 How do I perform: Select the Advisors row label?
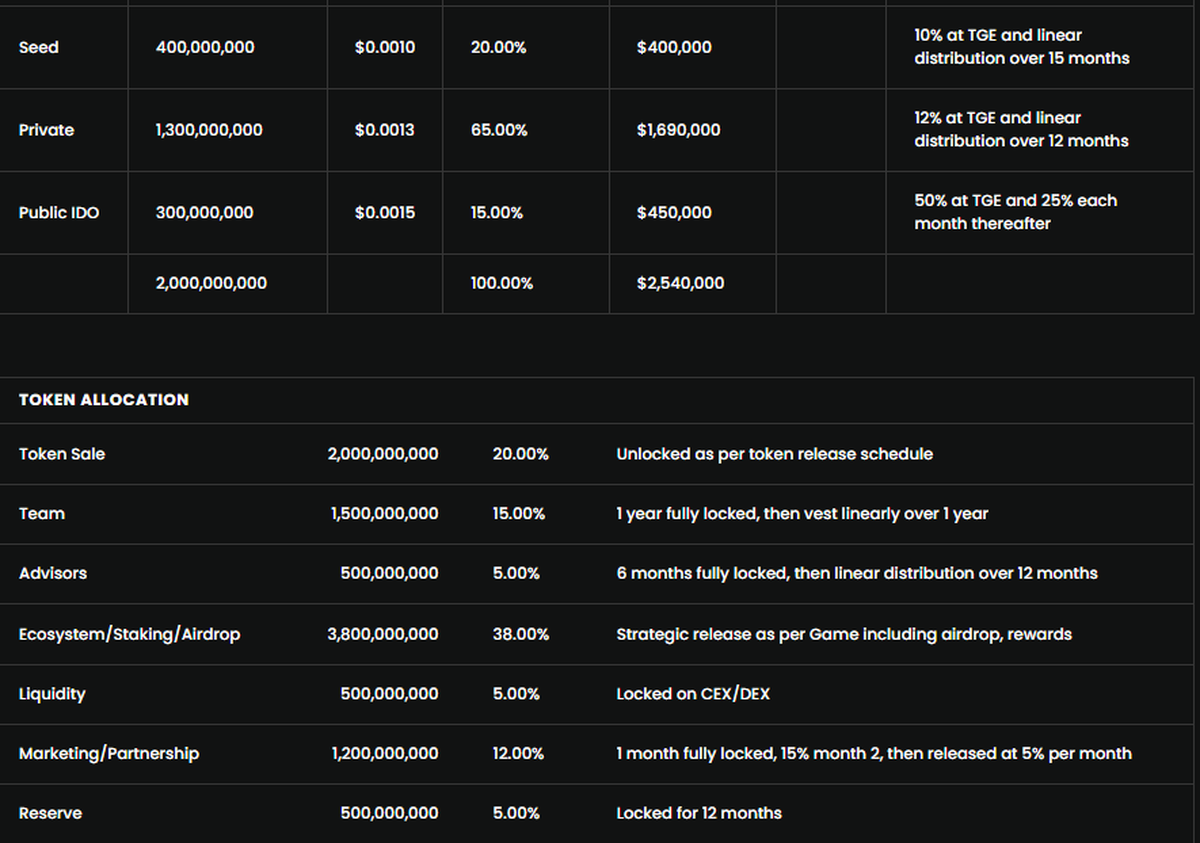pos(53,573)
